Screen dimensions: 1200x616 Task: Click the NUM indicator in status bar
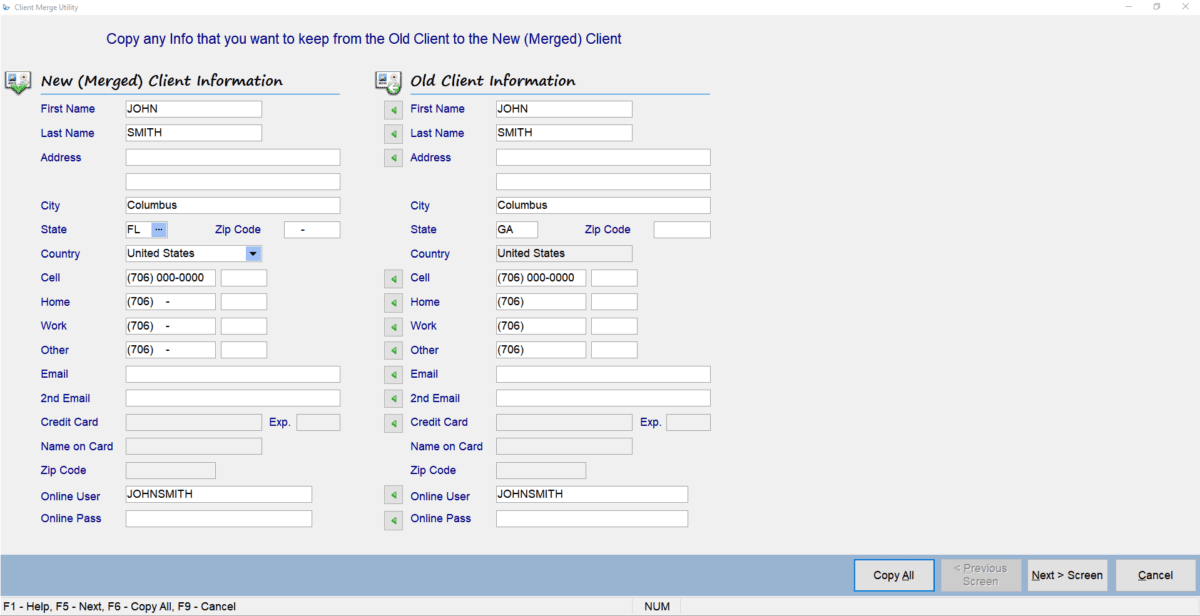(657, 606)
